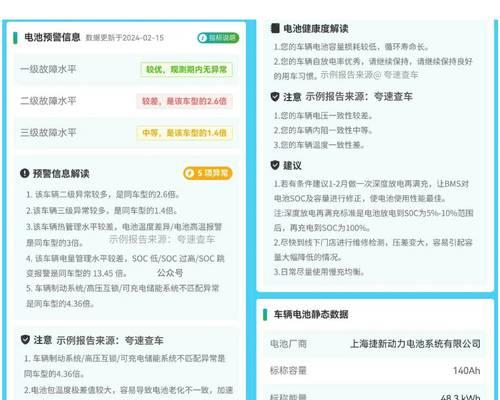Viewport: 500px width, 400px height.
Task: Click the 您的车辆电池容量损耗较低 line
Action: 351,47
